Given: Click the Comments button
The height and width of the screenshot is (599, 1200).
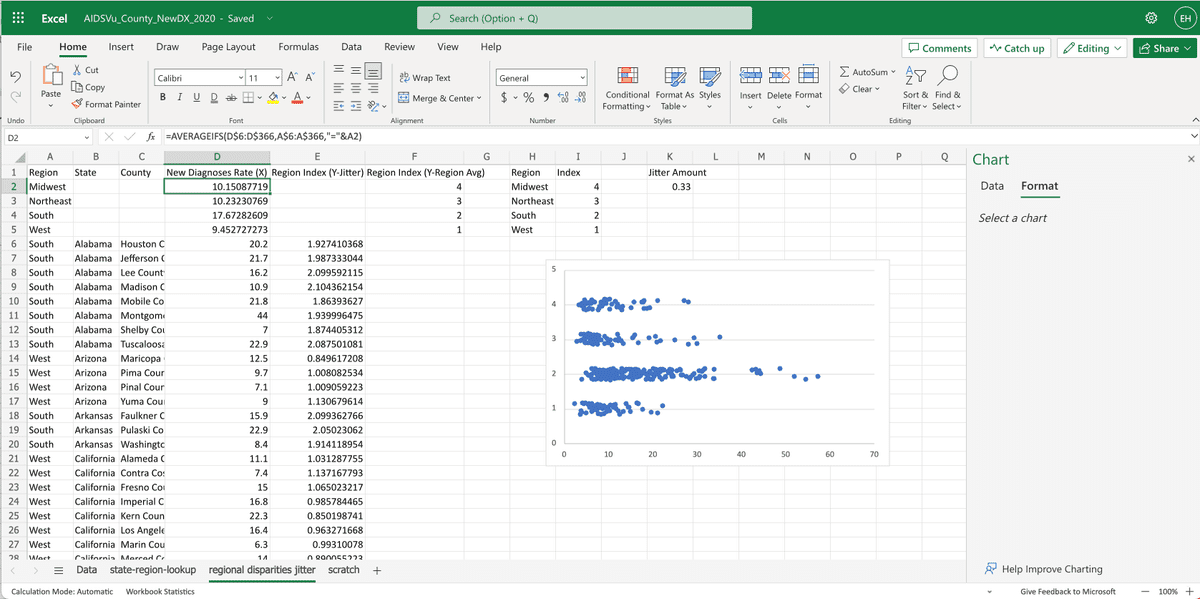Looking at the screenshot, I should pos(939,47).
